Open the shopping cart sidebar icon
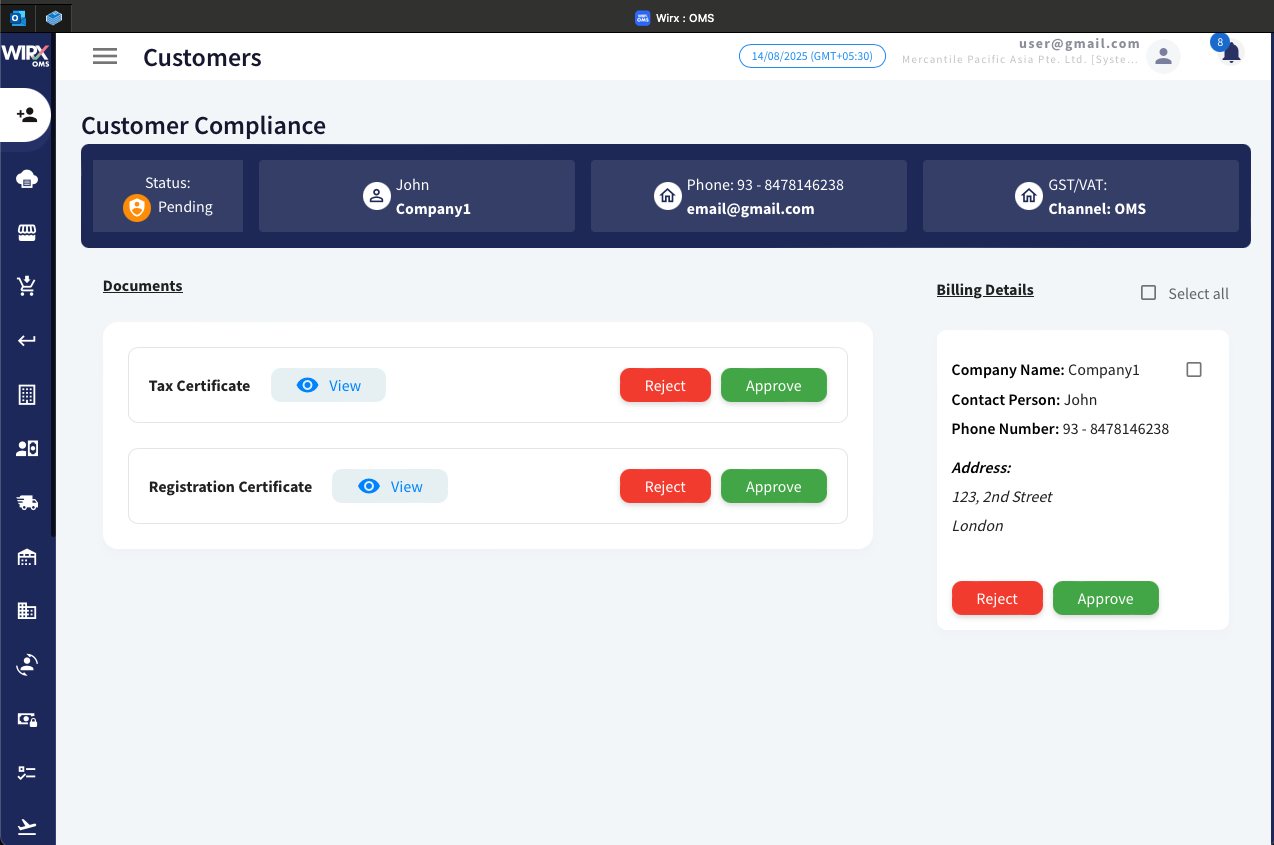The height and width of the screenshot is (845, 1274). coord(27,287)
